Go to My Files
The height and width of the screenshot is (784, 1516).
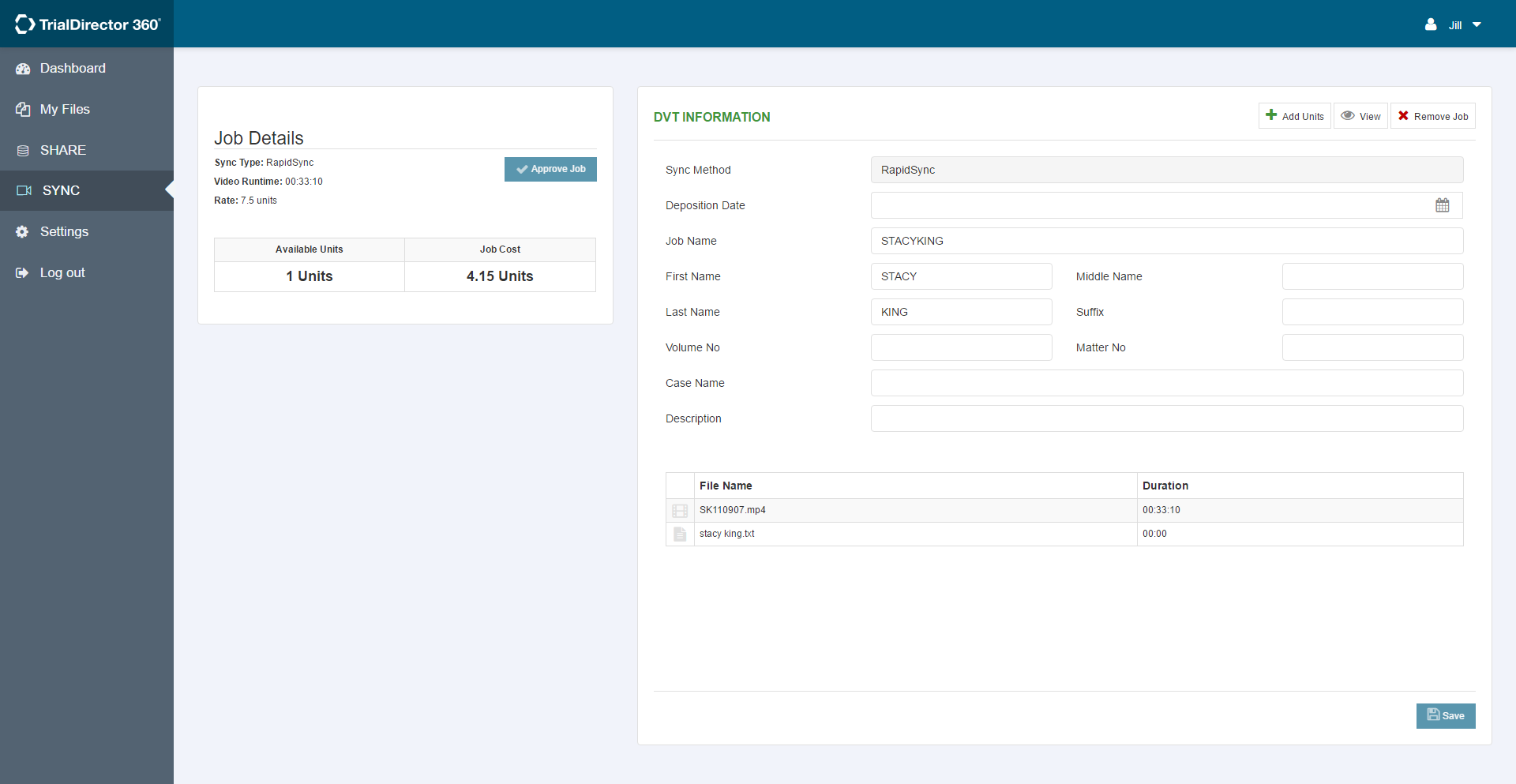87,109
